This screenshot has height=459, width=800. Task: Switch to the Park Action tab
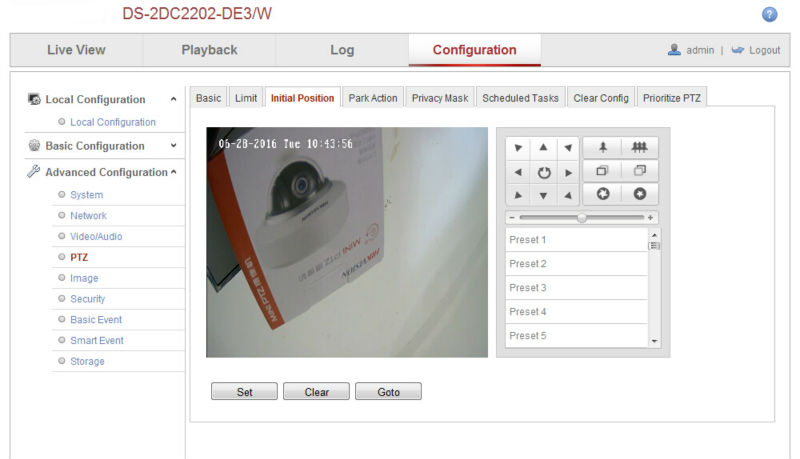tap(372, 98)
